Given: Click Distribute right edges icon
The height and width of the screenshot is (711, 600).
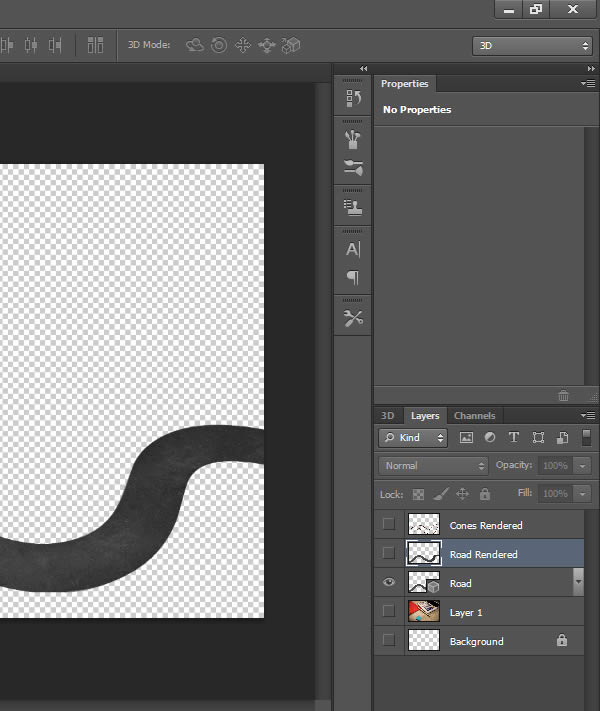Looking at the screenshot, I should pyautogui.click(x=55, y=45).
